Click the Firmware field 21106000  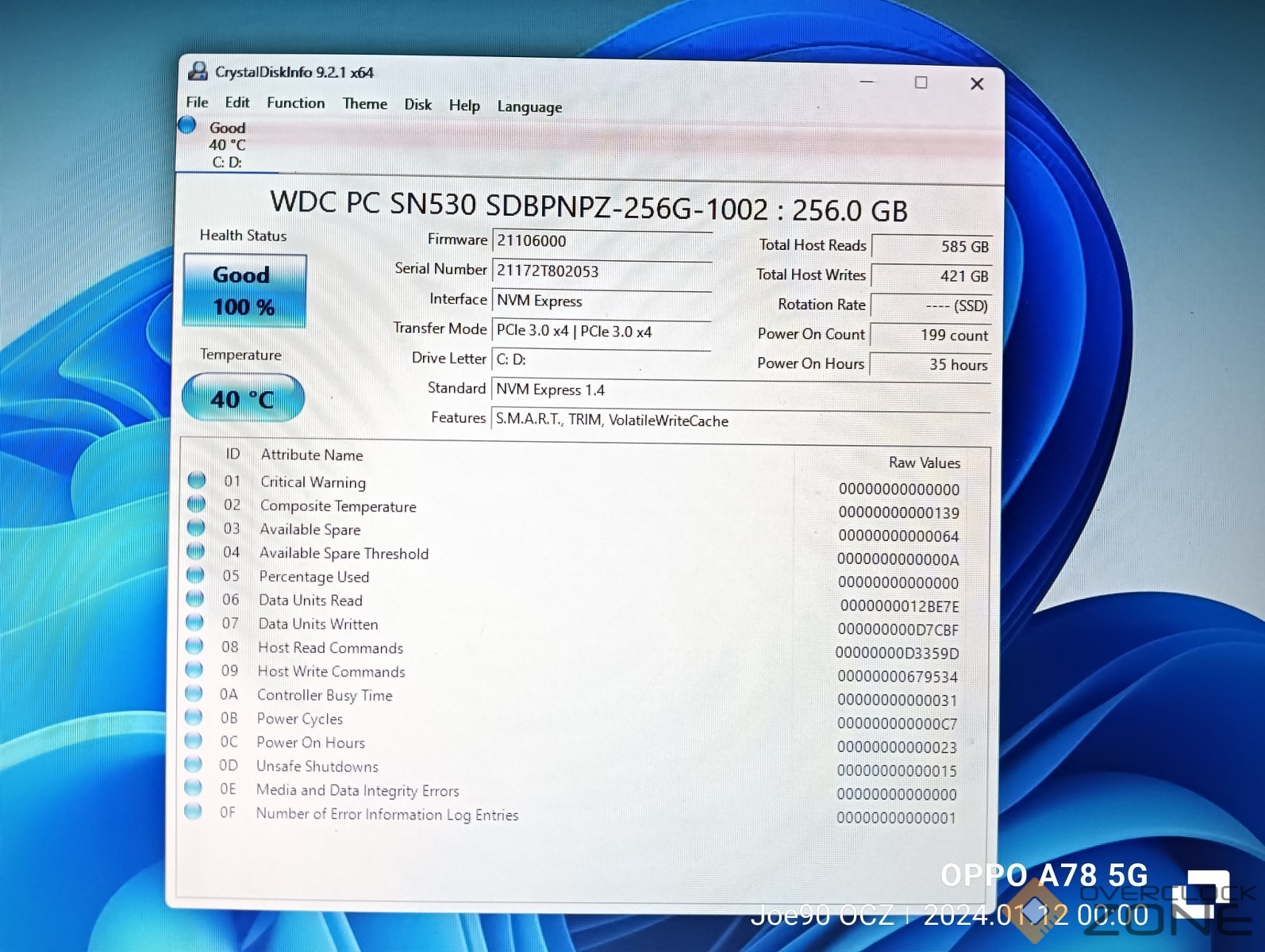pyautogui.click(x=602, y=241)
